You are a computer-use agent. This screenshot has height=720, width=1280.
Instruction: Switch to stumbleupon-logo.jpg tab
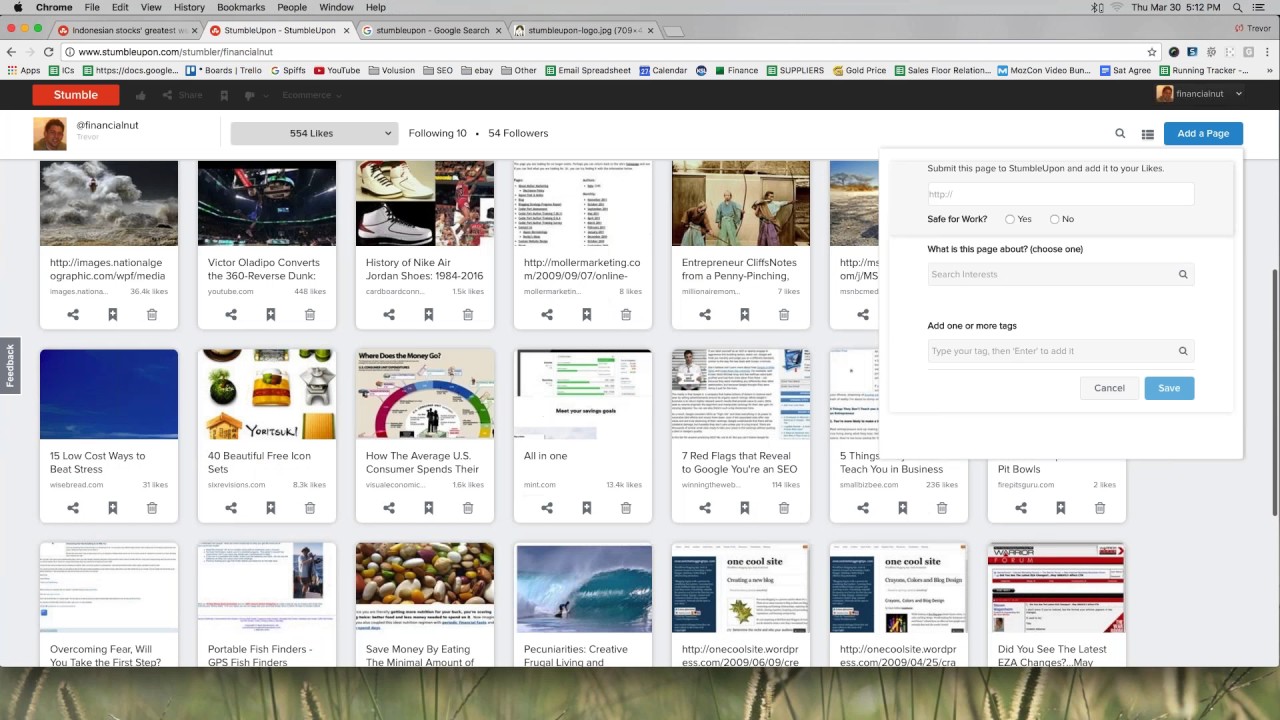coord(583,30)
